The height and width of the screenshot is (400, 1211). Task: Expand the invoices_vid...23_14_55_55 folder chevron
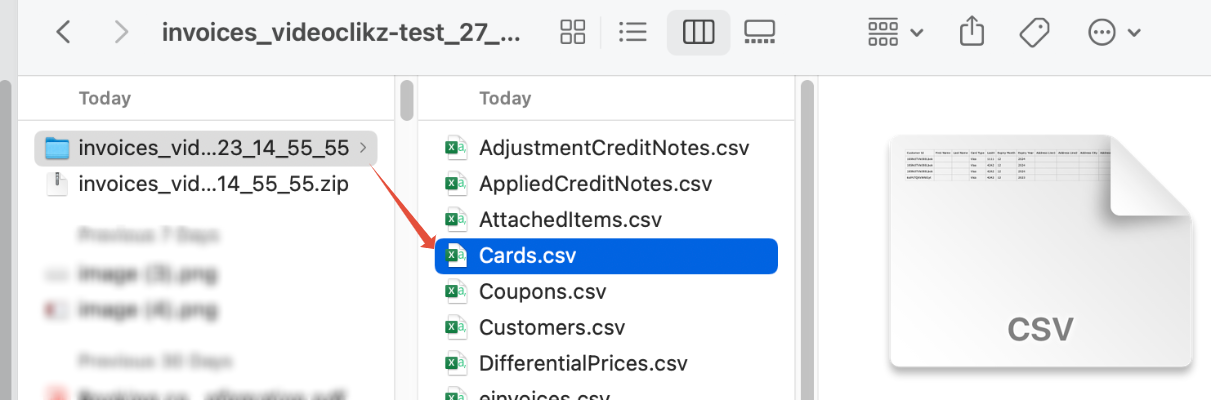tap(362, 149)
